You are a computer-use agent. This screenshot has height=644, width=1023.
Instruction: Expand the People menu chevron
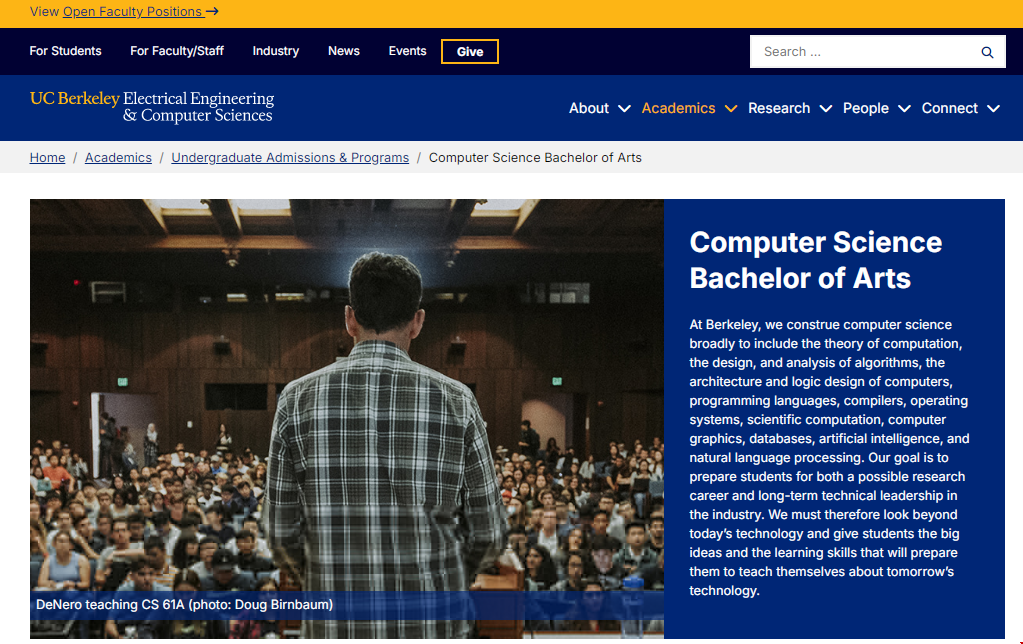pyautogui.click(x=904, y=109)
